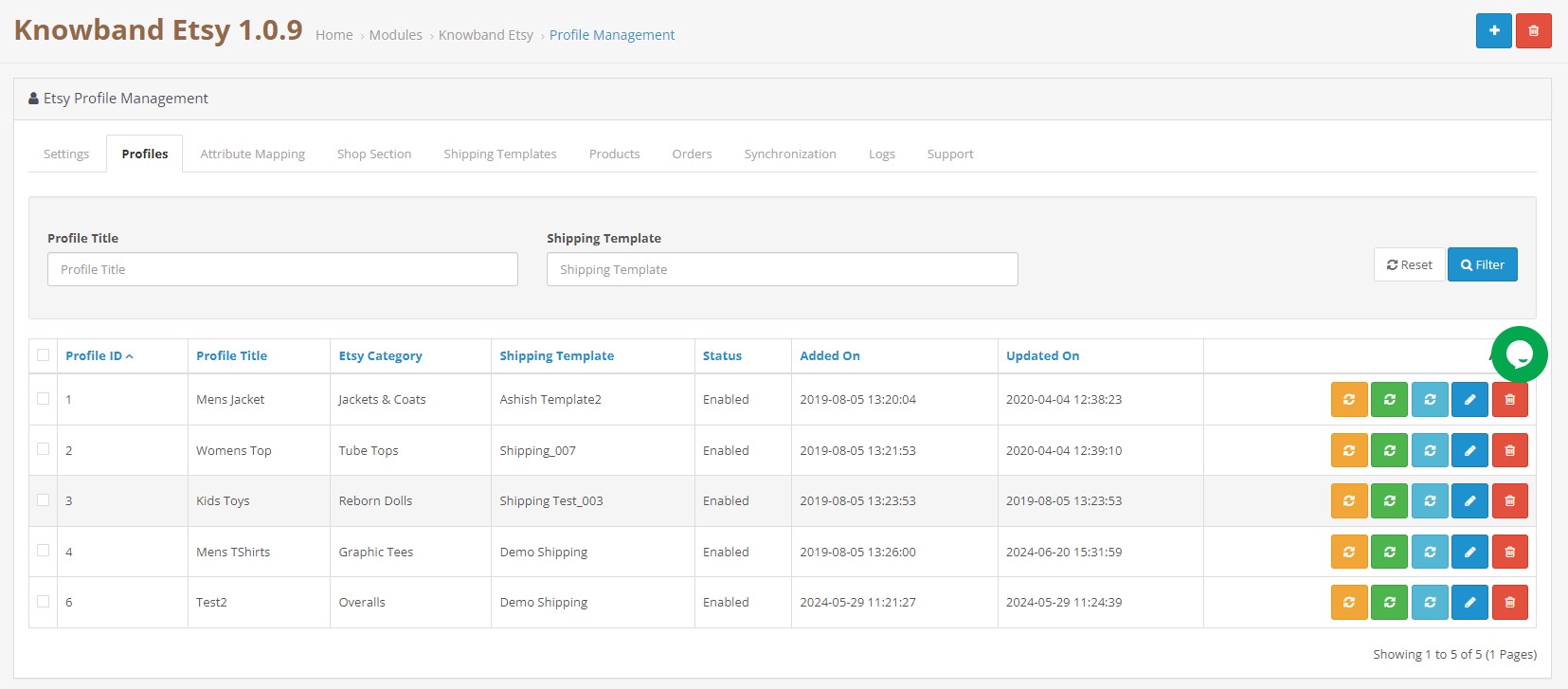The width and height of the screenshot is (1568, 689).
Task: Delete the Test2 profile
Action: pos(1510,602)
